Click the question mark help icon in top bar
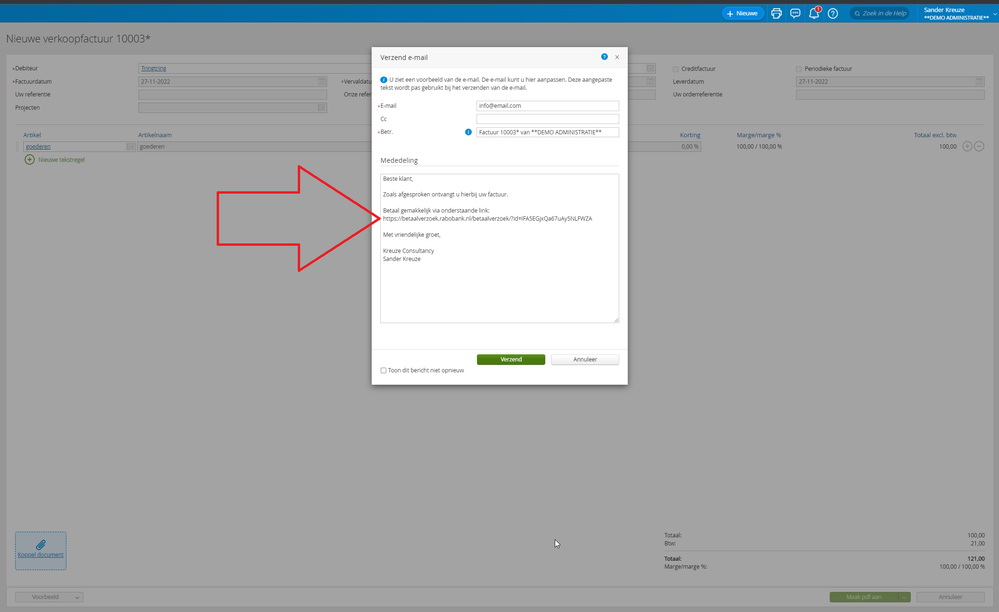Image resolution: width=999 pixels, height=612 pixels. (x=833, y=13)
